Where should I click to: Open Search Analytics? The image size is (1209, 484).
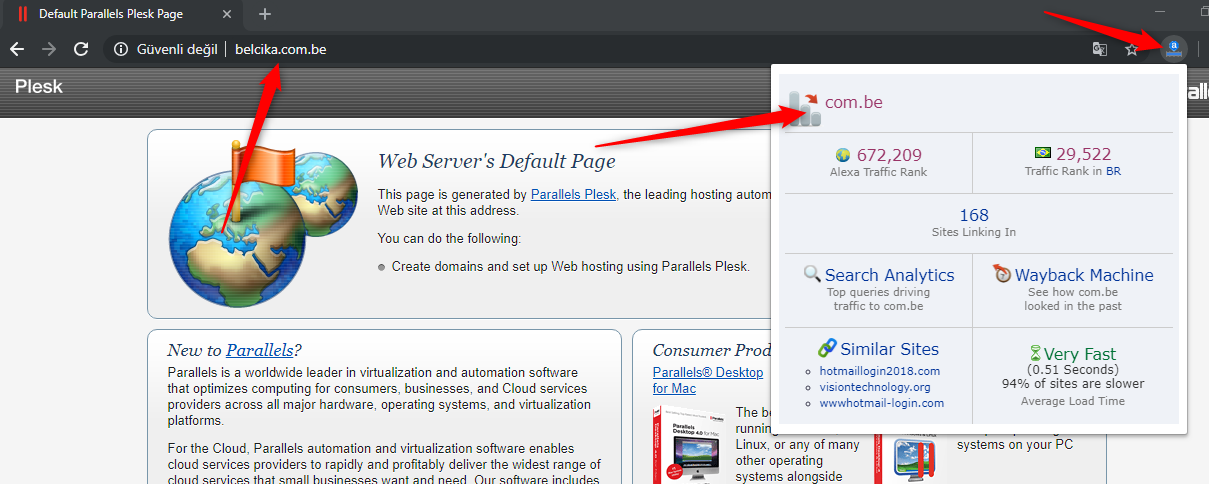pos(890,275)
